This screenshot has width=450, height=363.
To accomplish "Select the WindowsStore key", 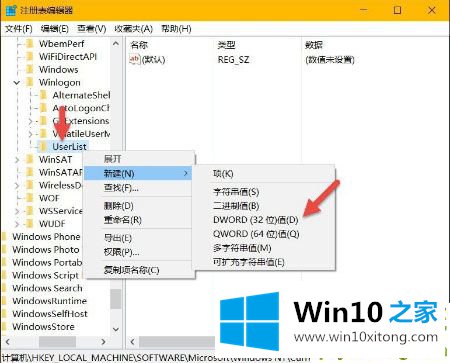I will pyautogui.click(x=43, y=327).
